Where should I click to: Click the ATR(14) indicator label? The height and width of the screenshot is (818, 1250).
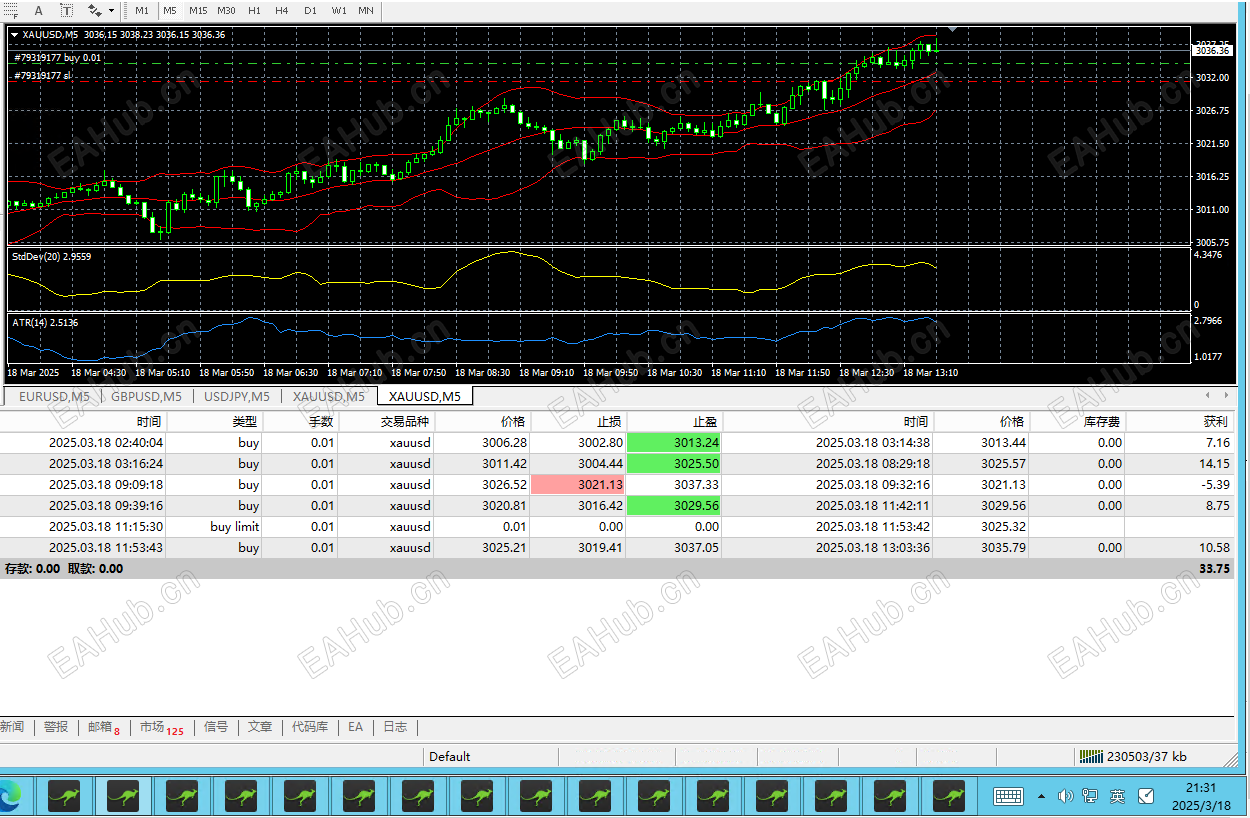pos(45,322)
